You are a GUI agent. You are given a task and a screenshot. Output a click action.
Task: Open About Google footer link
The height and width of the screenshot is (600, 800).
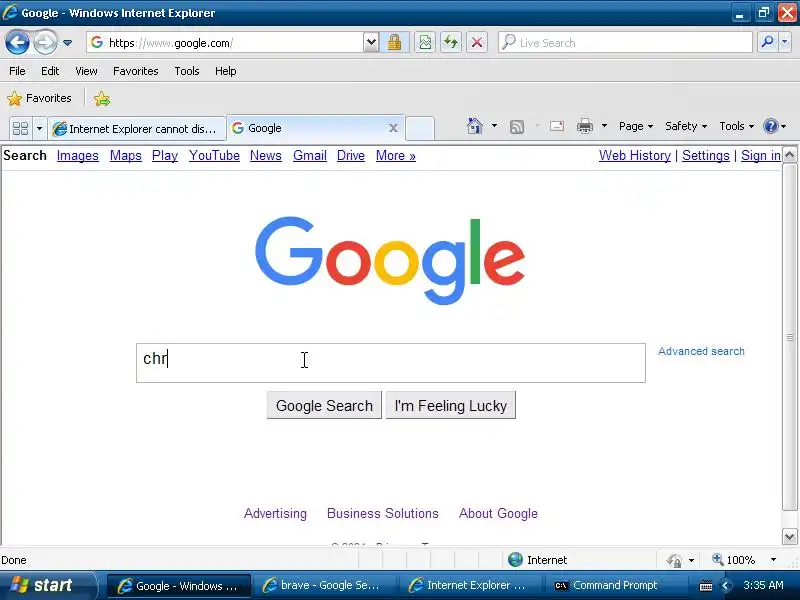(x=498, y=513)
